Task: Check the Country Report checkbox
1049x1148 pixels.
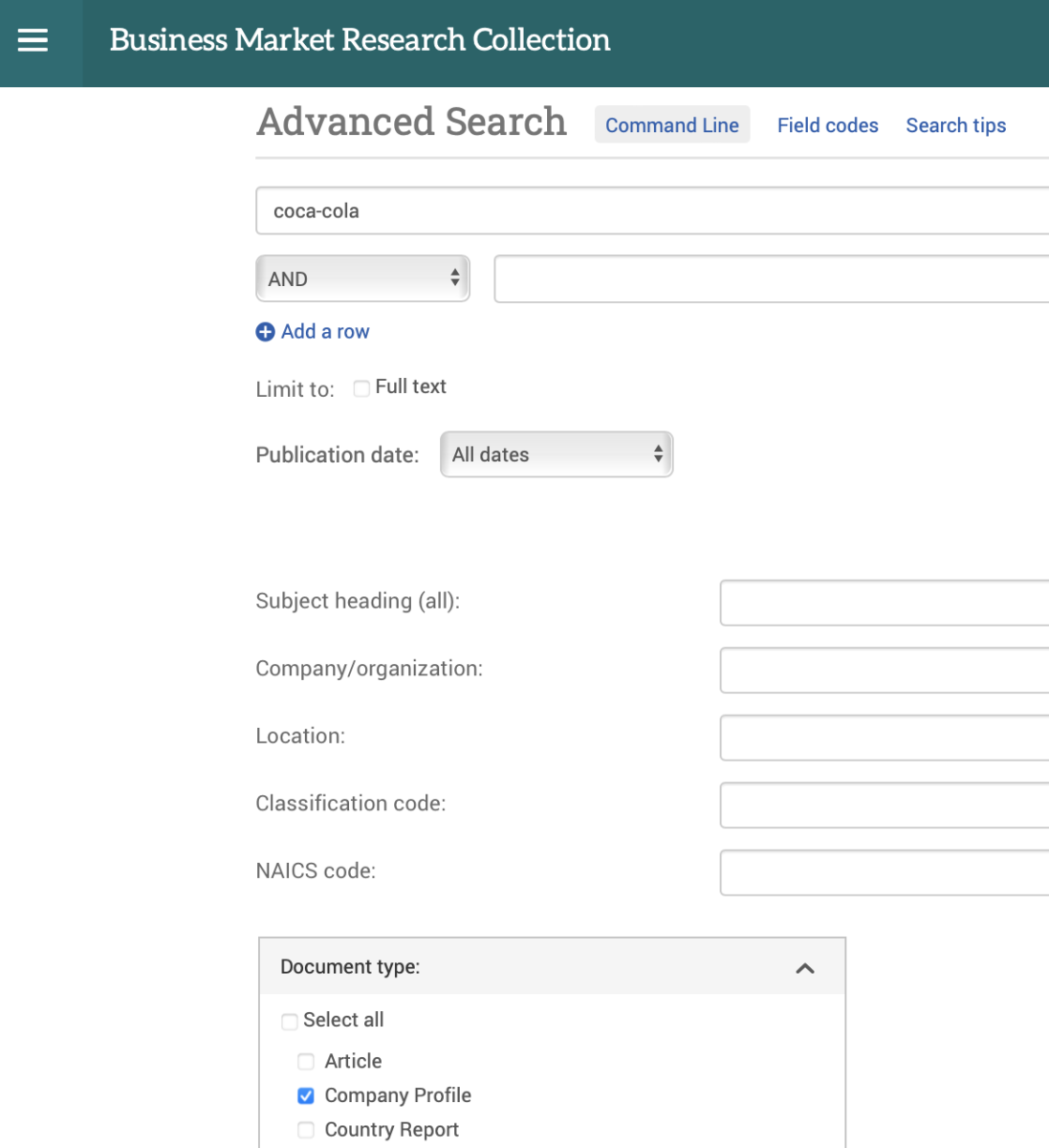Action: pyautogui.click(x=306, y=1130)
